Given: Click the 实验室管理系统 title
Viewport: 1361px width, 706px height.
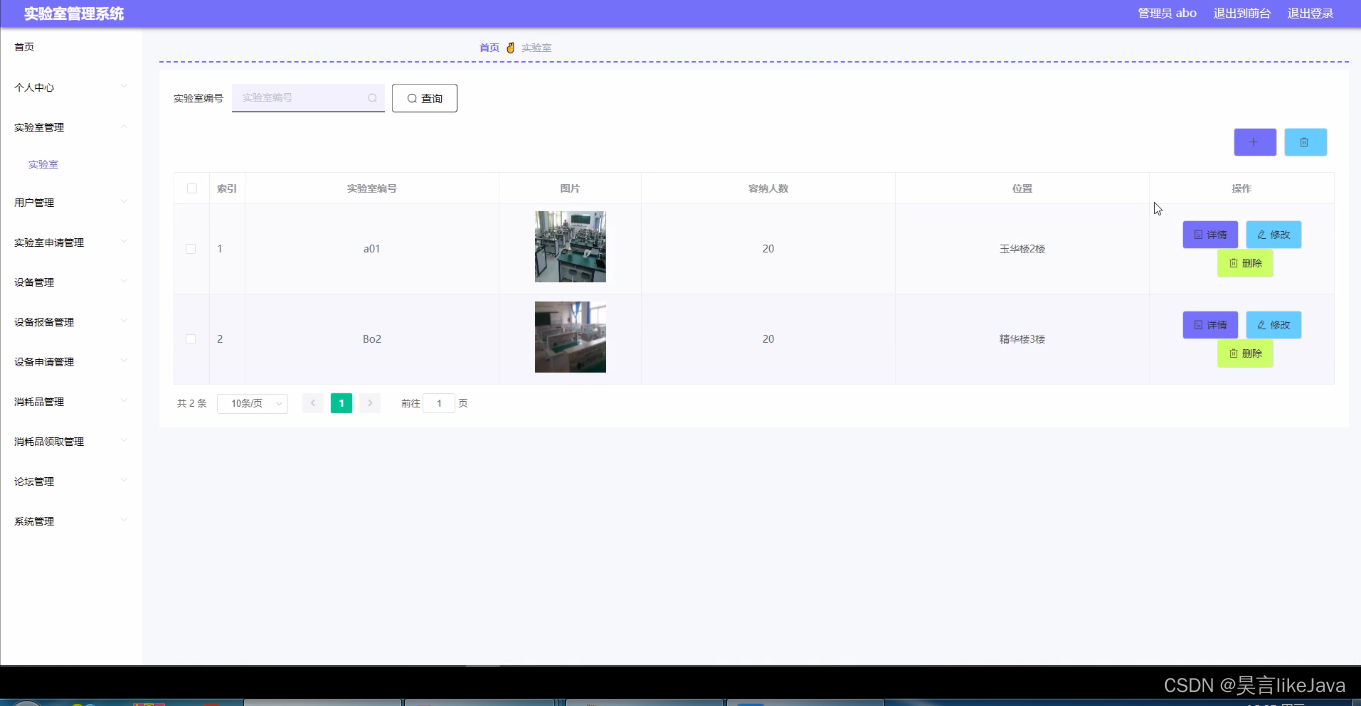Looking at the screenshot, I should (x=74, y=14).
